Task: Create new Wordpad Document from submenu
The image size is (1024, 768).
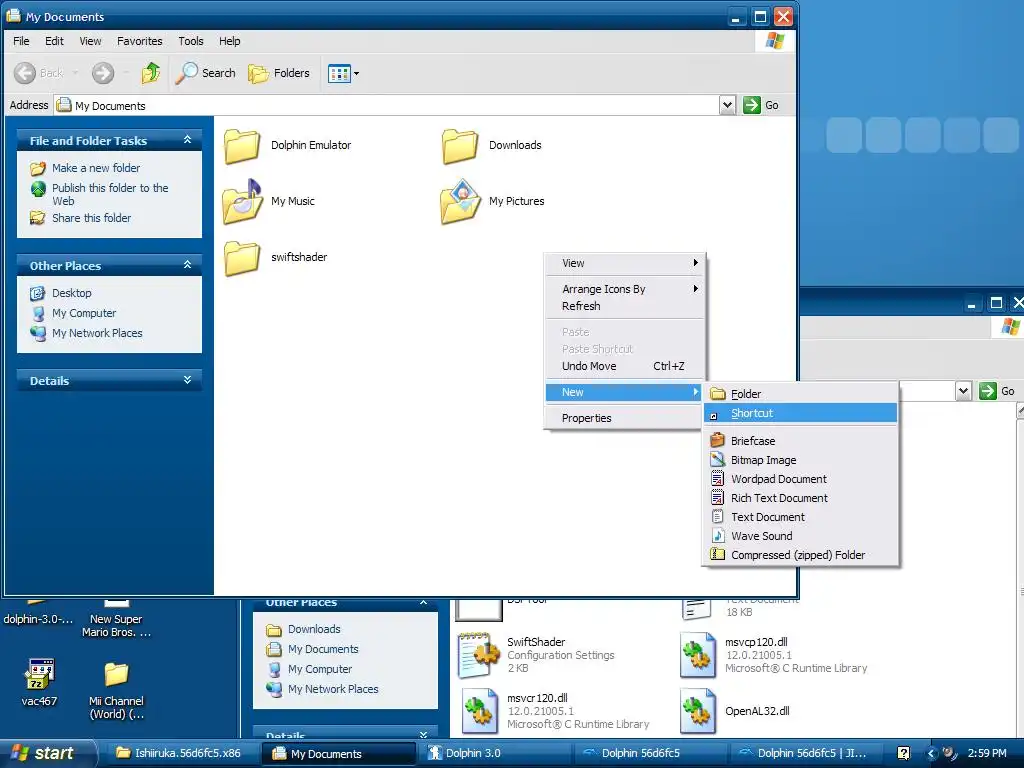Action: [x=801, y=479]
